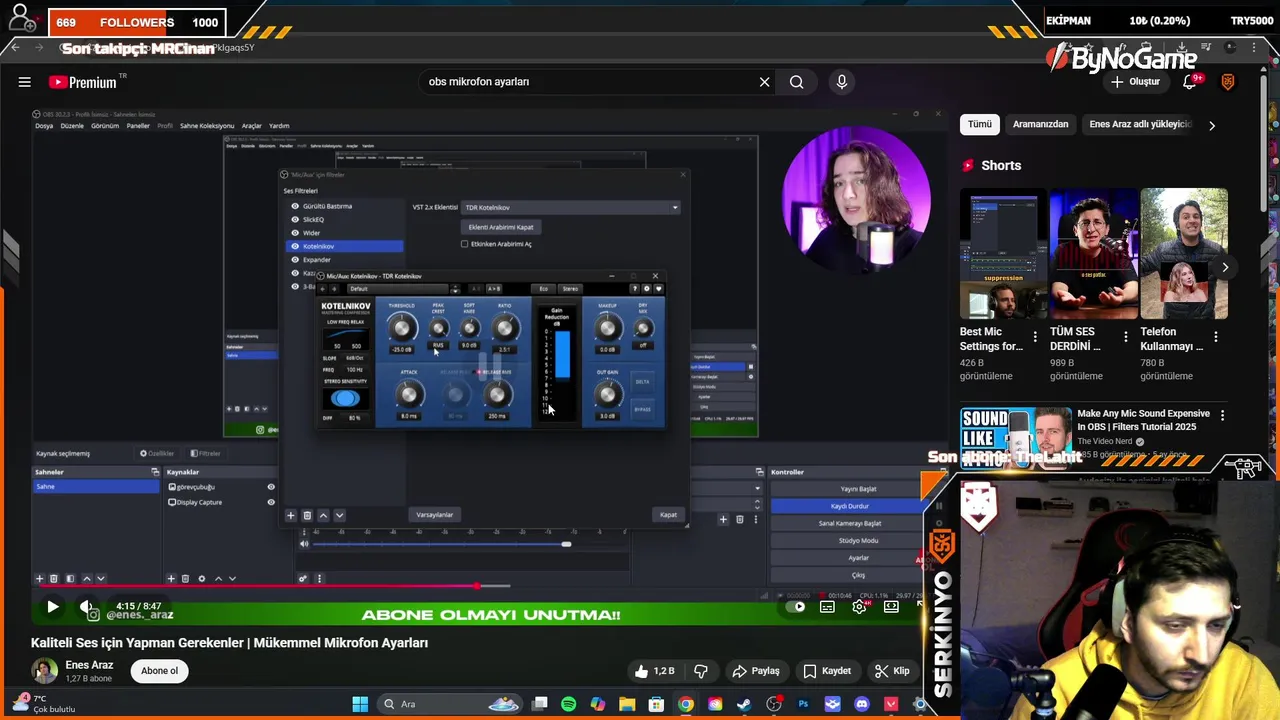Delete the selected filter with trash icon

click(x=307, y=516)
